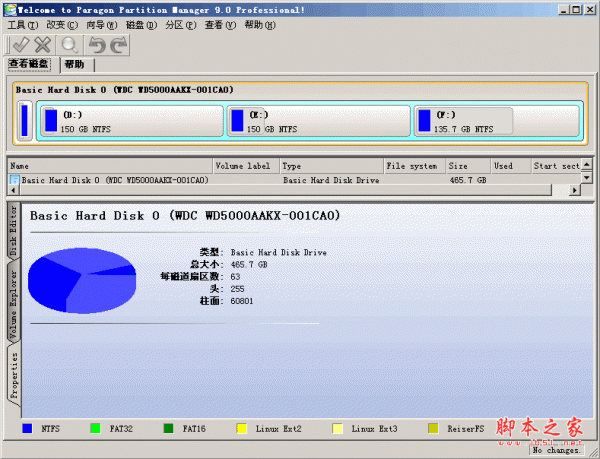Click the olive ReiserFS legend swatch

(433, 428)
